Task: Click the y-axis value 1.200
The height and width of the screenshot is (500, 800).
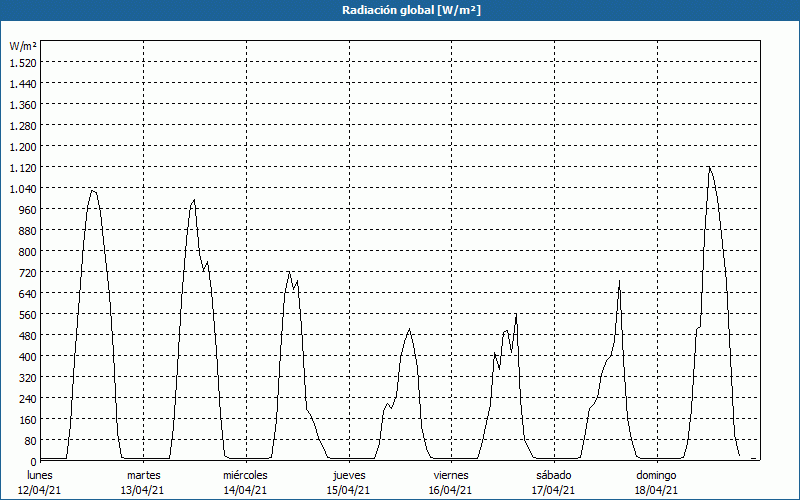Action: pos(23,146)
